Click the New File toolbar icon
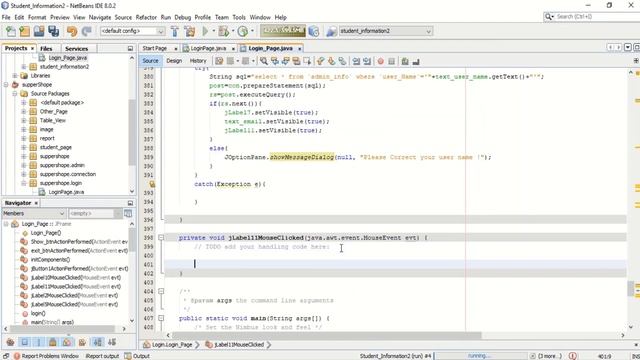Viewport: 640px width, 360px height. 11,31
